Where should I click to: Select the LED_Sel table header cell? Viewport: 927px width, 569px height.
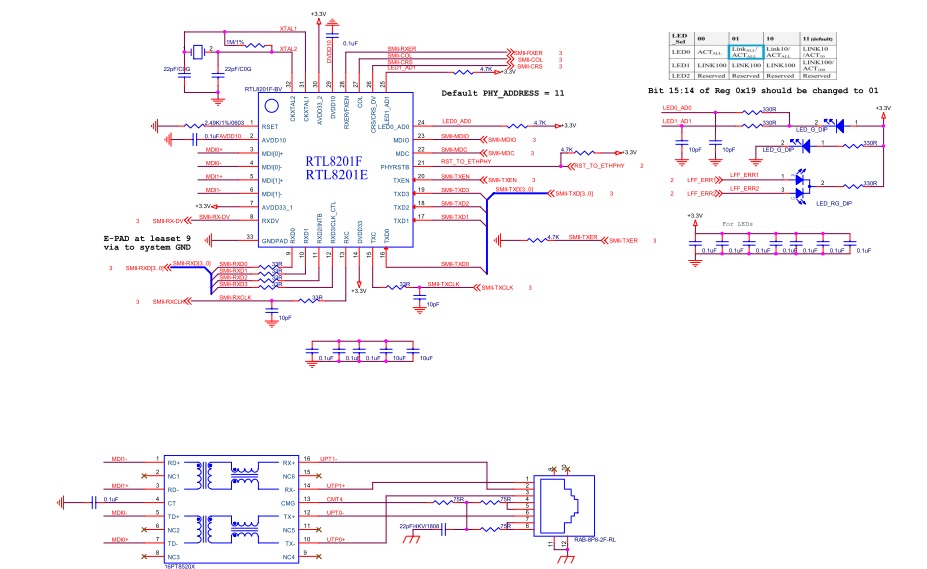(x=680, y=38)
